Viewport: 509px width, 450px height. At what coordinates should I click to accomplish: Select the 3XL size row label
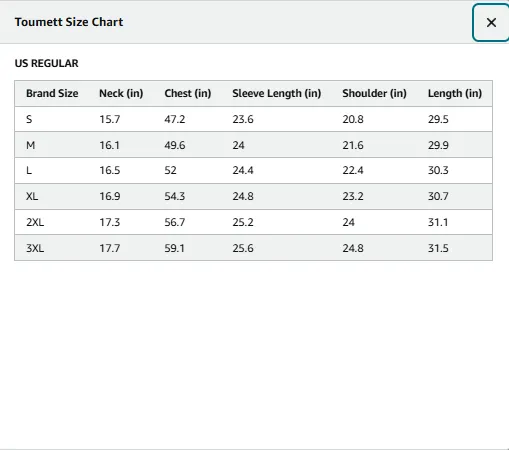(35, 248)
